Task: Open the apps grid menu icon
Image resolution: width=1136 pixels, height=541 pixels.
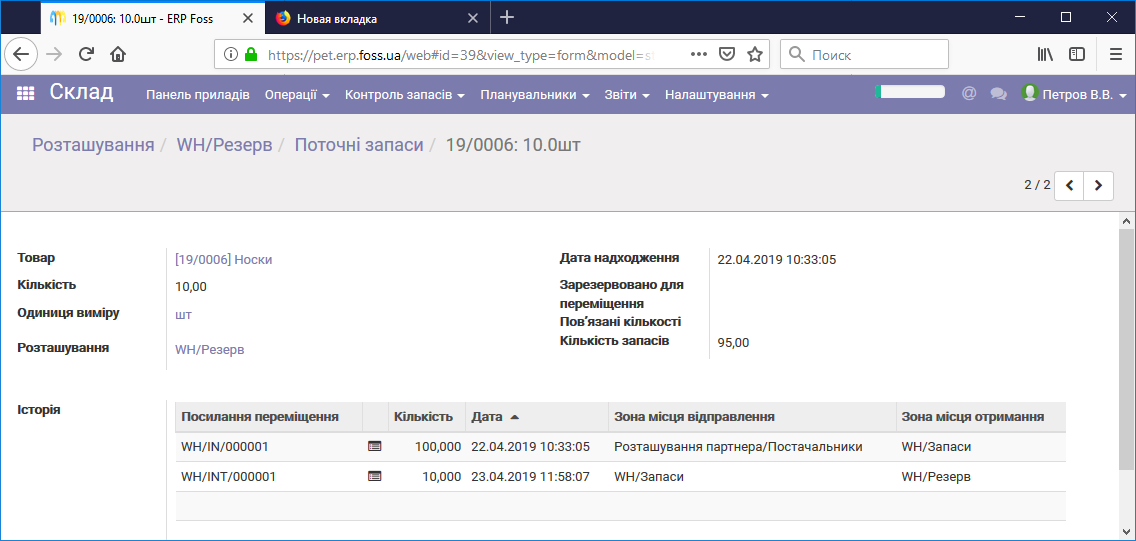Action: [25, 94]
